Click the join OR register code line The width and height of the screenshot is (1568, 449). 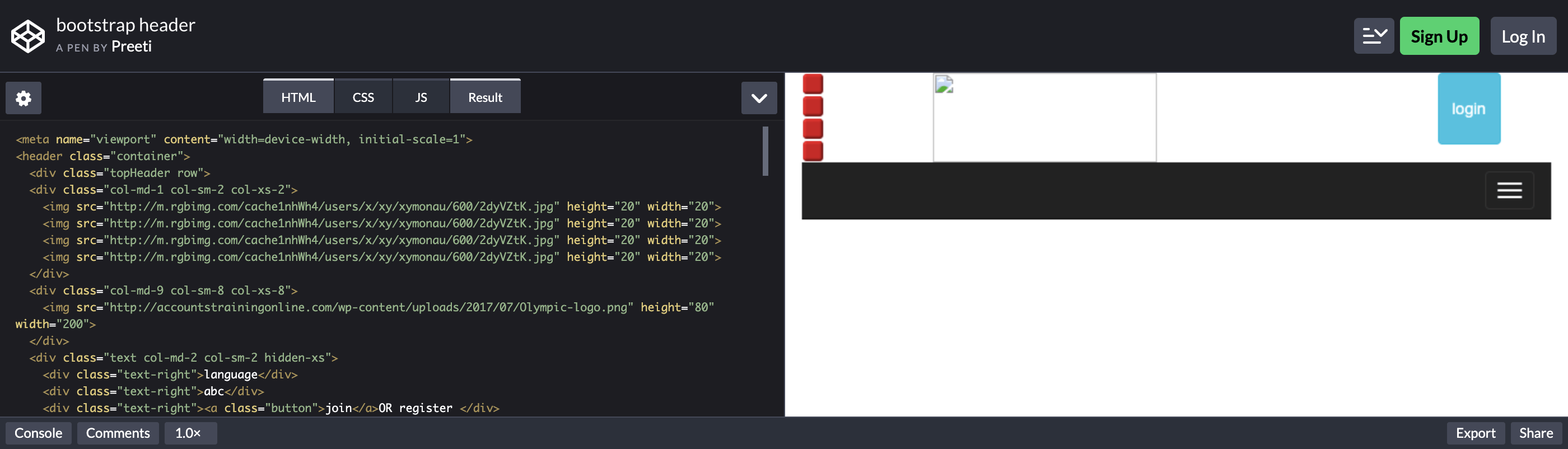pos(271,408)
